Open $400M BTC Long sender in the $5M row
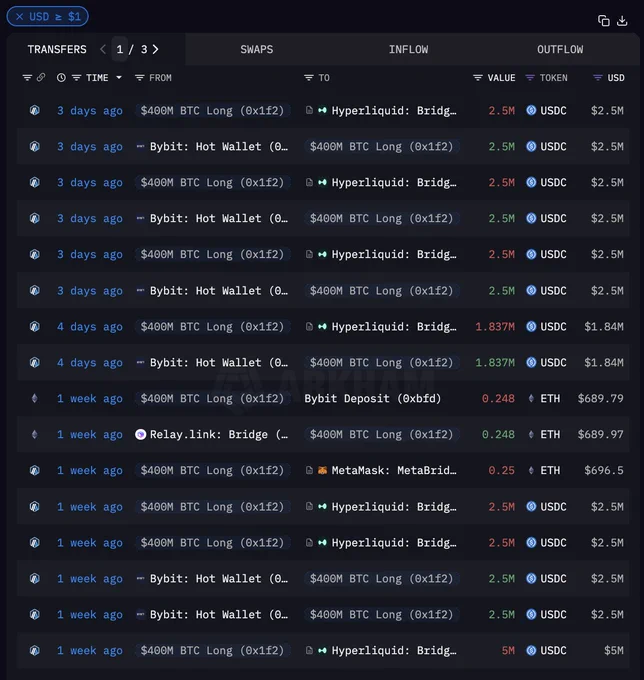644x680 pixels. pyautogui.click(x=212, y=651)
